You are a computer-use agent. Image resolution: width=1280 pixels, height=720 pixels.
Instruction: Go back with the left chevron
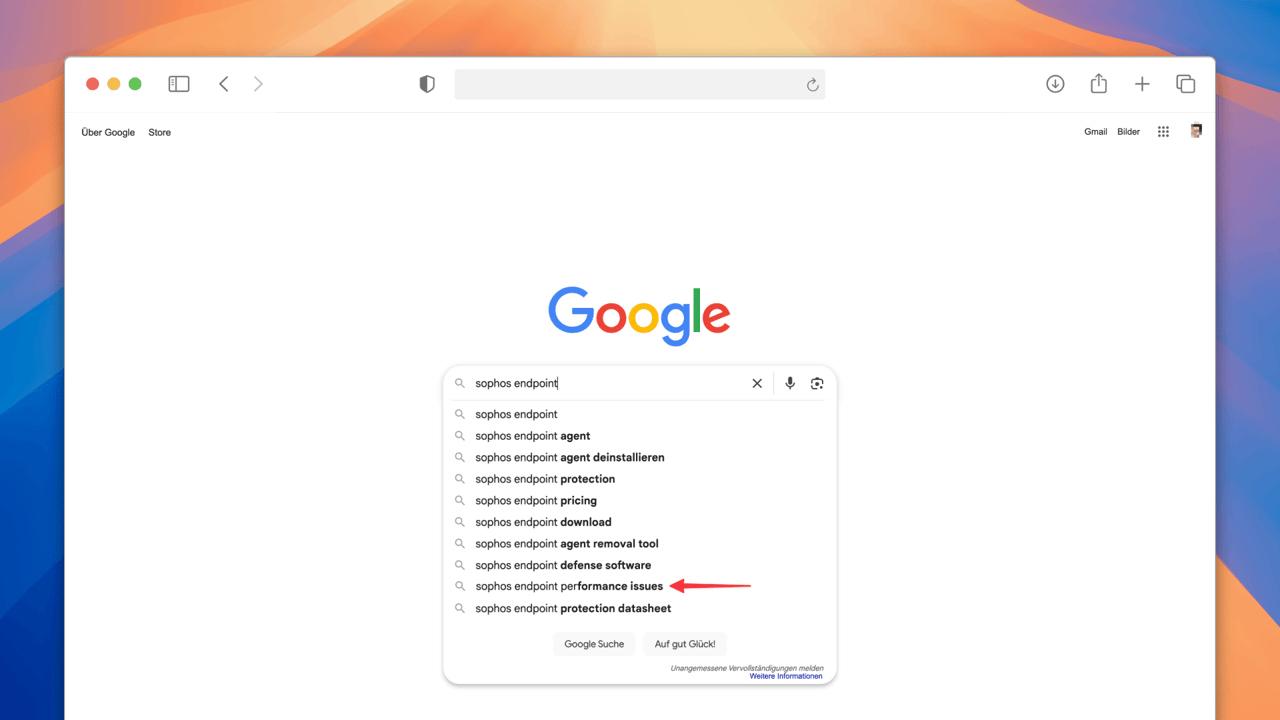[x=224, y=84]
